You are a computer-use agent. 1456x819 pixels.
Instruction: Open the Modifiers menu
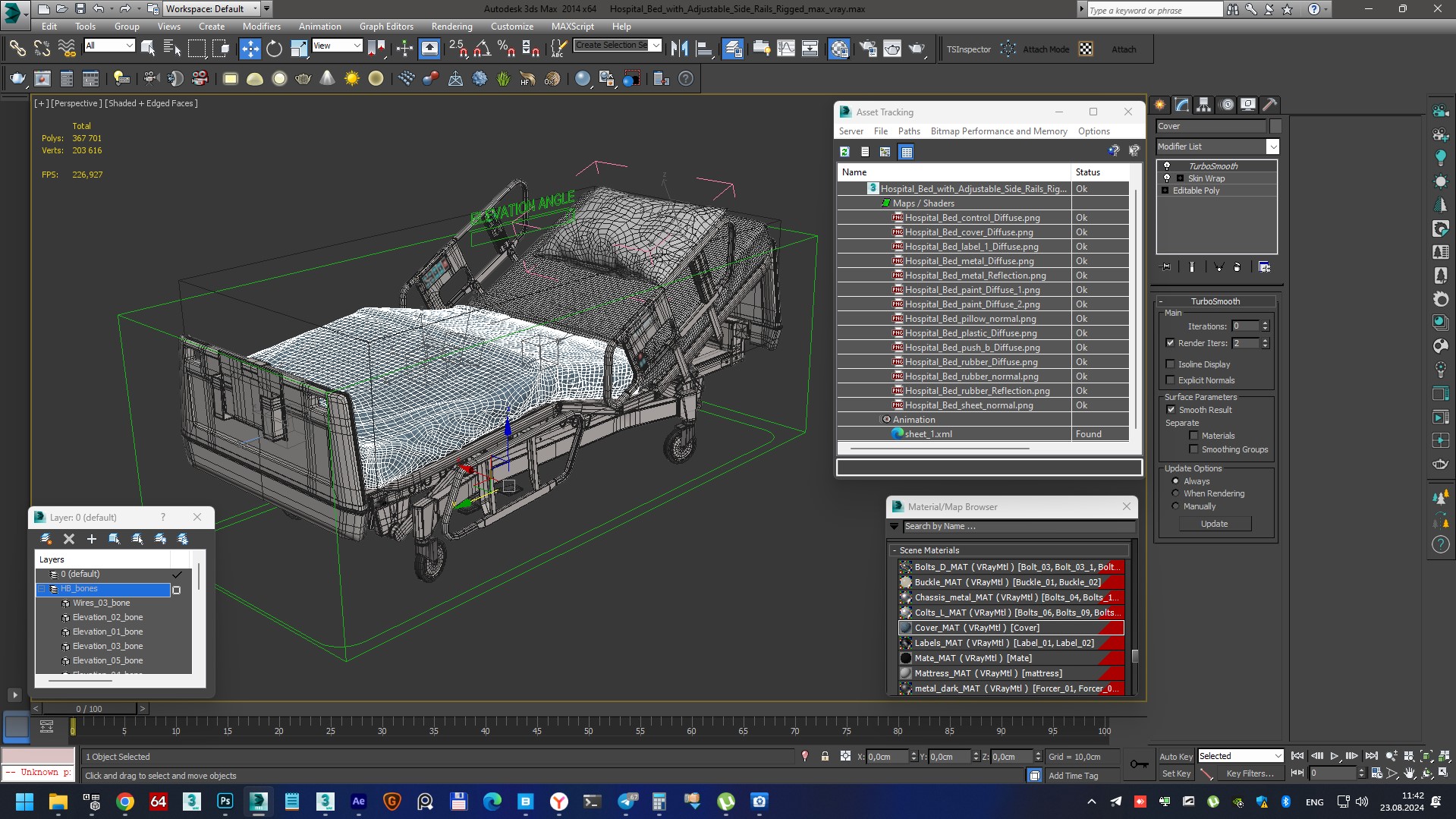pyautogui.click(x=262, y=26)
